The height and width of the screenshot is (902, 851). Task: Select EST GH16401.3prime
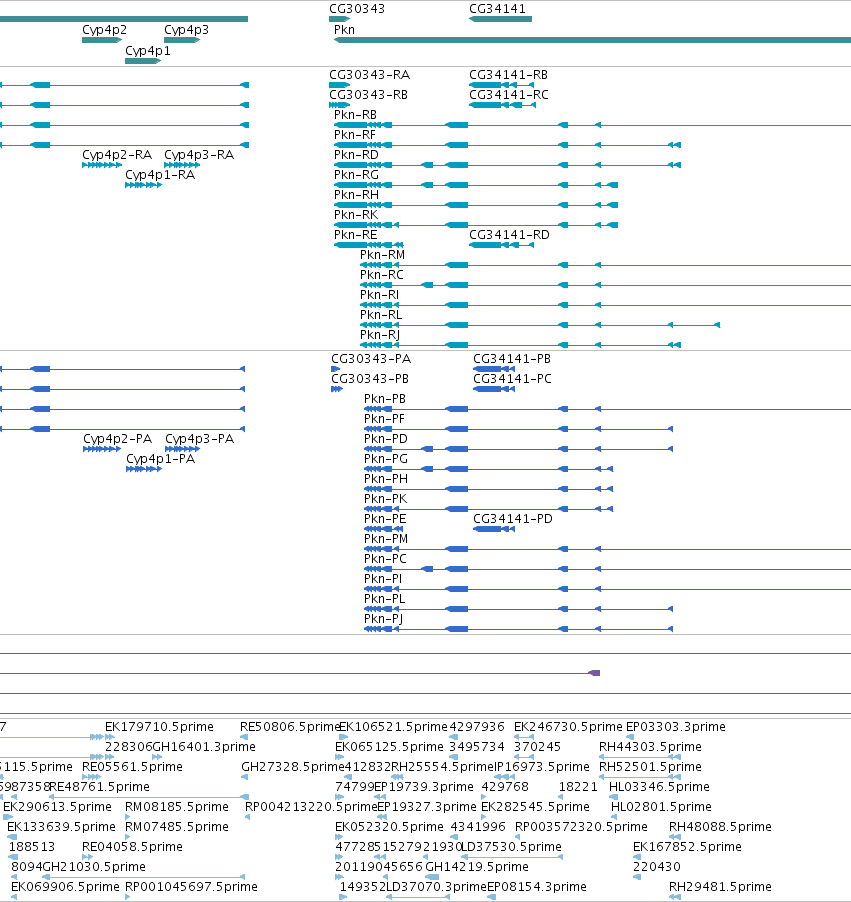[x=204, y=747]
